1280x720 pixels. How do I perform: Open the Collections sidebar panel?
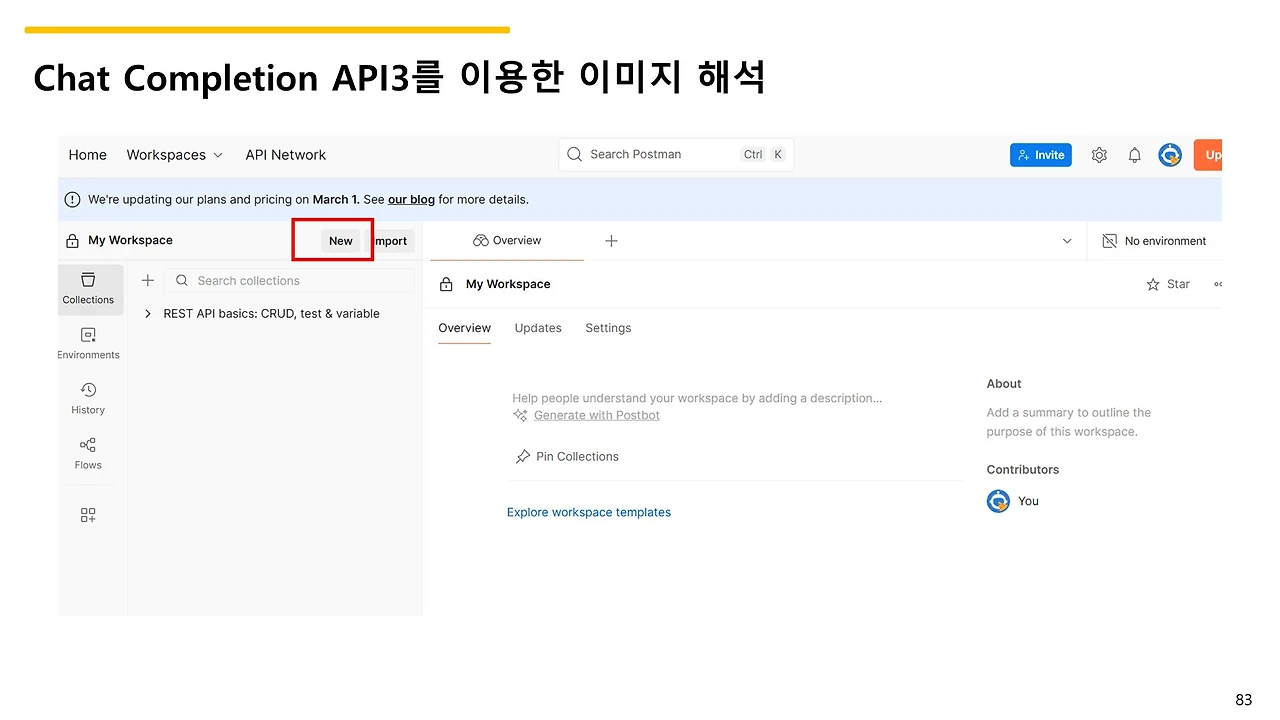pyautogui.click(x=89, y=288)
